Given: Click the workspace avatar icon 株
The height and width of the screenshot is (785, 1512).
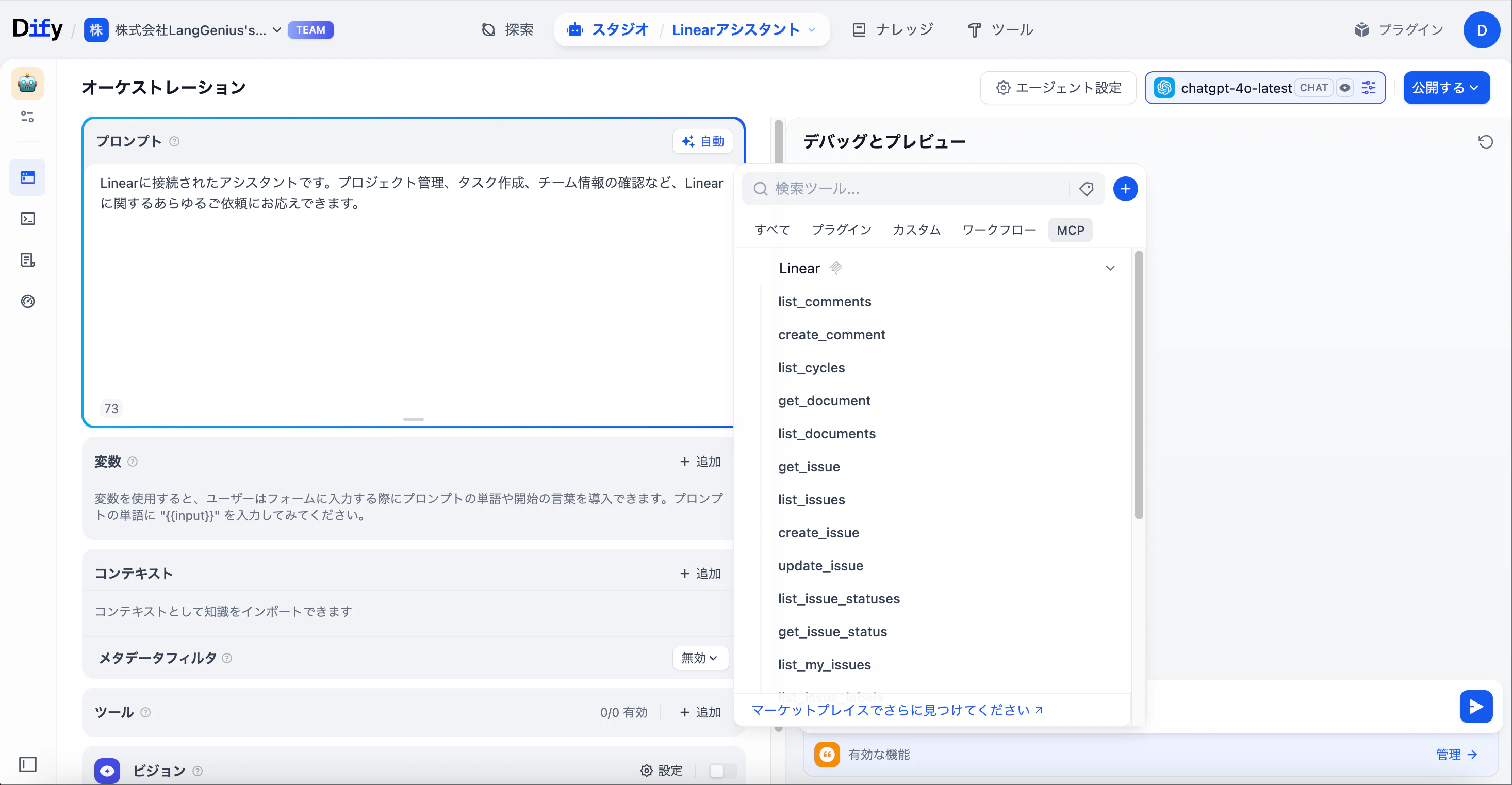Looking at the screenshot, I should [x=96, y=30].
